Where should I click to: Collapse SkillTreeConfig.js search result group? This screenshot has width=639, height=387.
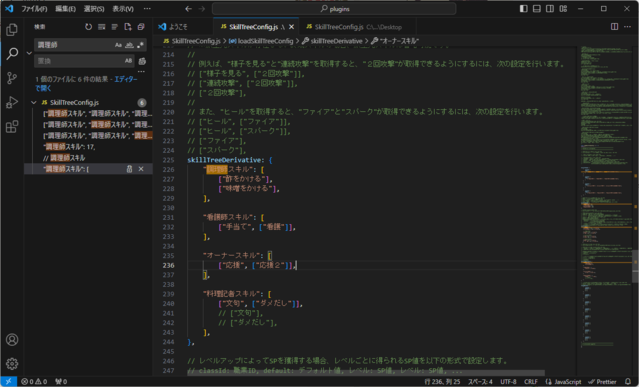click(34, 102)
